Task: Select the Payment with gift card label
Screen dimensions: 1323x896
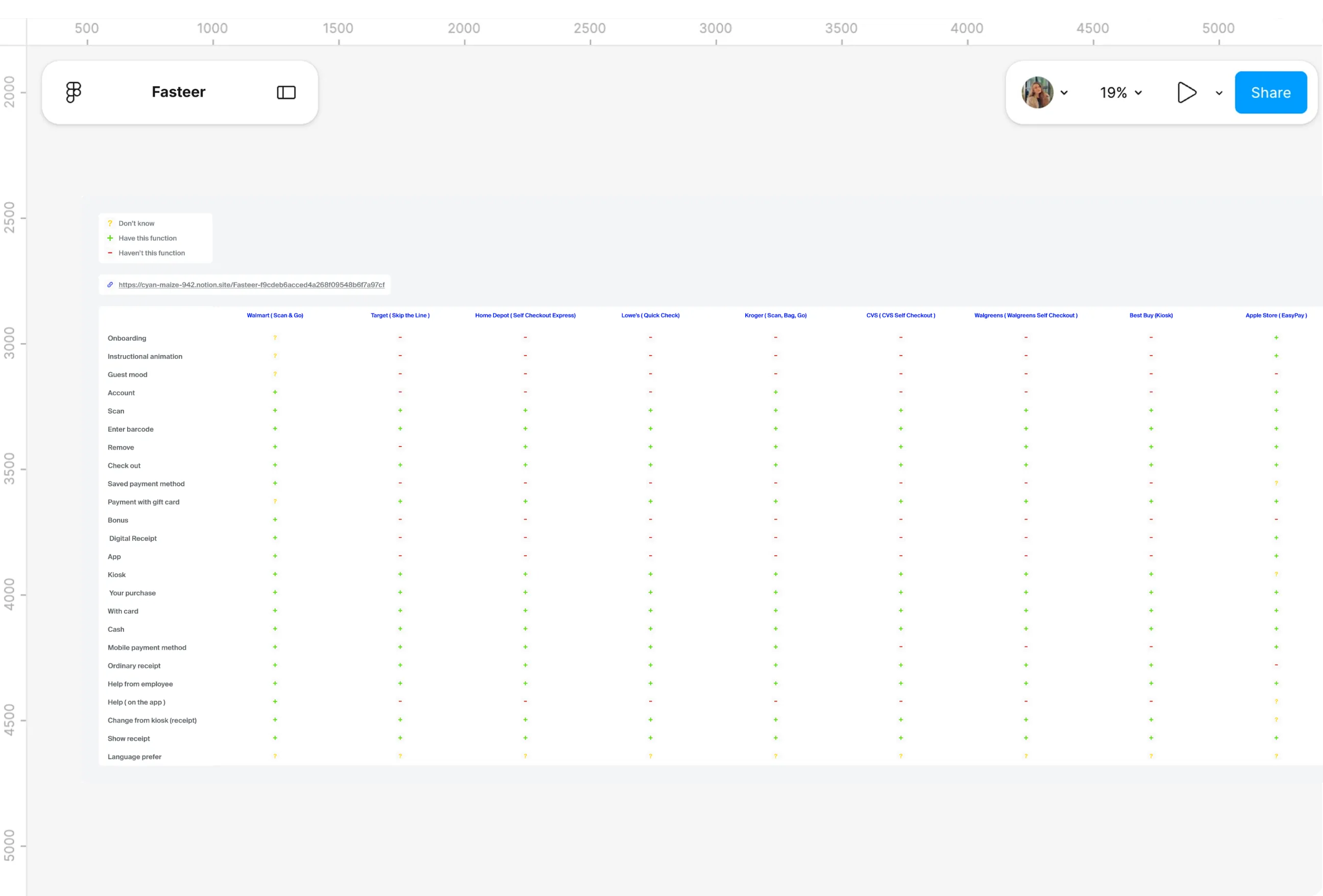Action: (143, 502)
